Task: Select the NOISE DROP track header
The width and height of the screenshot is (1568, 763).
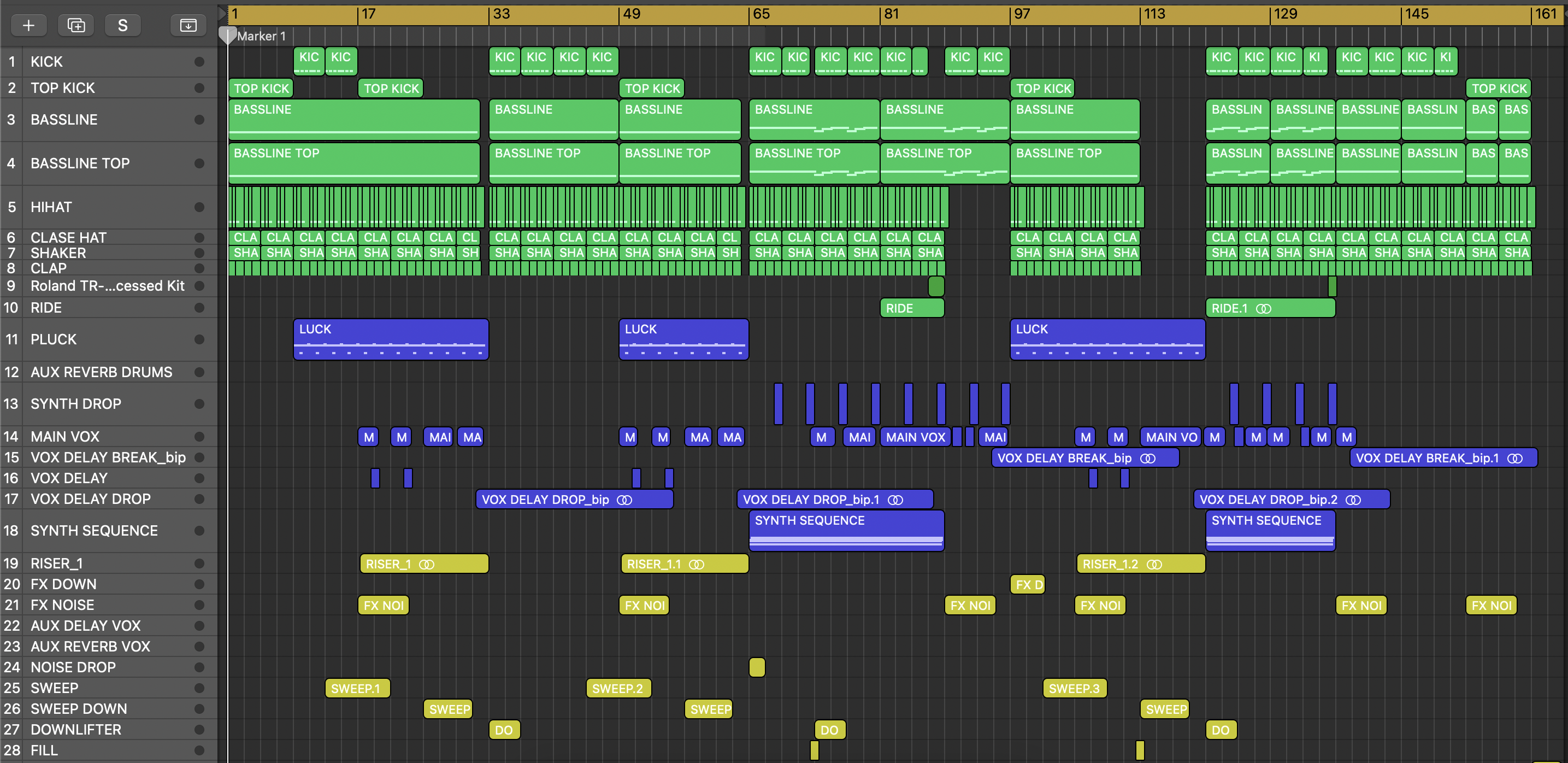Action: tap(108, 667)
